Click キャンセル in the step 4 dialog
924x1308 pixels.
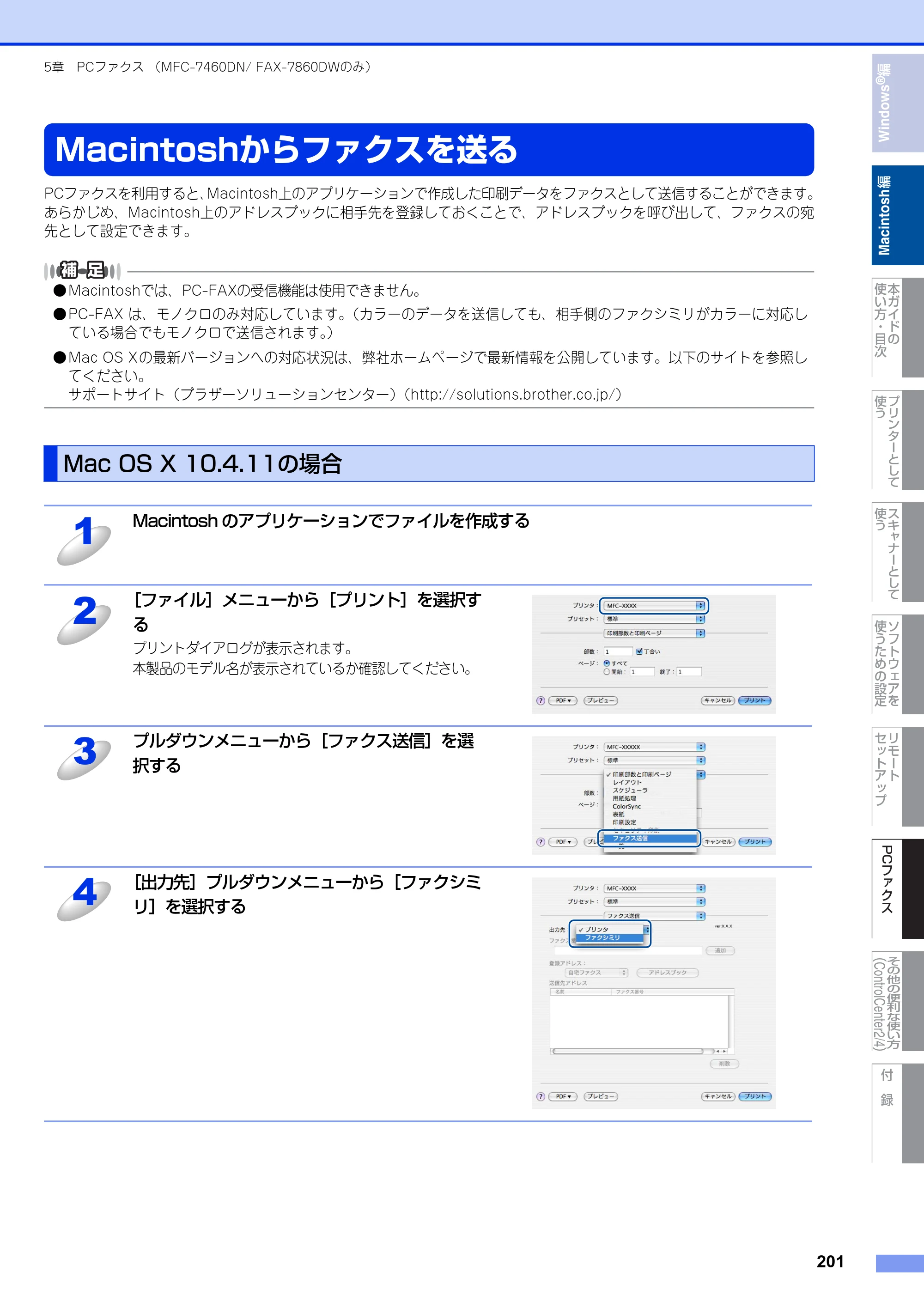(x=718, y=1096)
